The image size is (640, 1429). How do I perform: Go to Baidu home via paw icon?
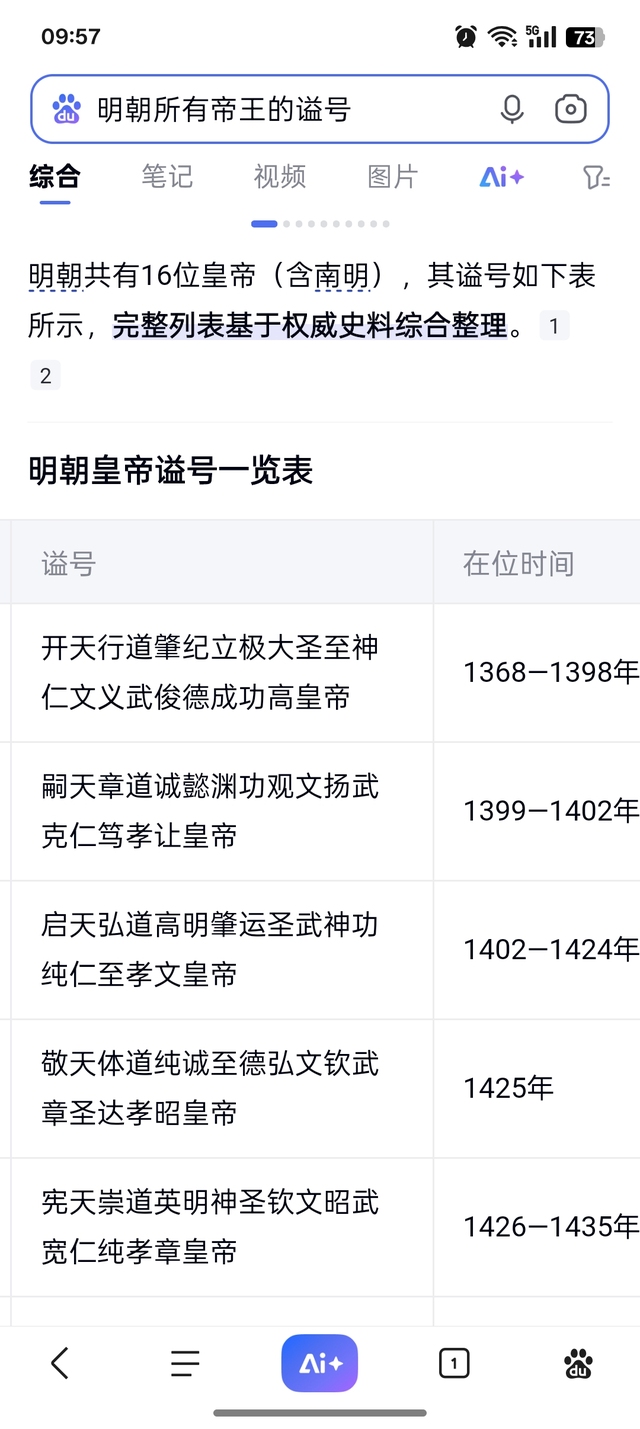coord(578,1363)
